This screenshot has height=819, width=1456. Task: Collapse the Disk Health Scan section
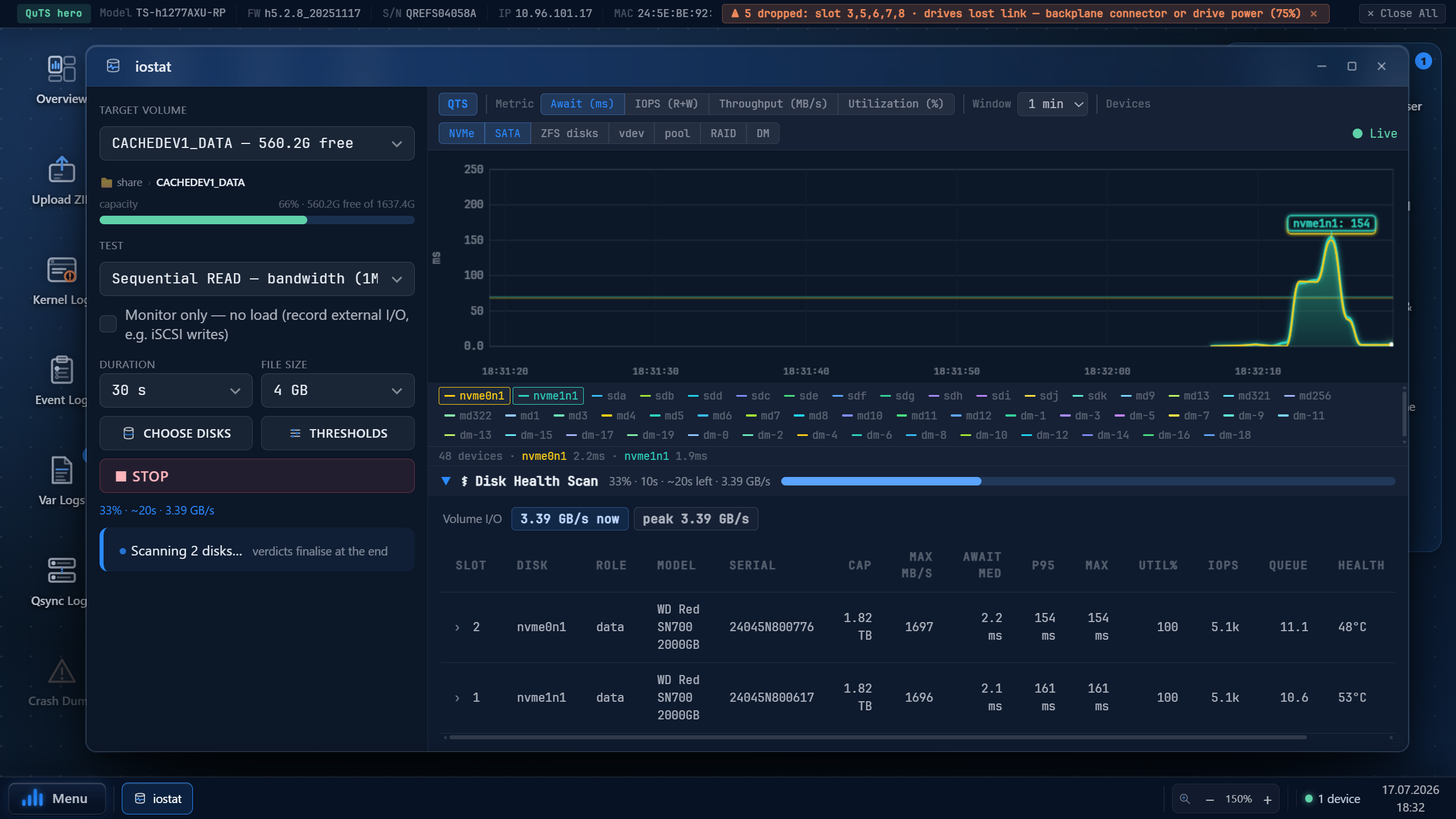(446, 481)
